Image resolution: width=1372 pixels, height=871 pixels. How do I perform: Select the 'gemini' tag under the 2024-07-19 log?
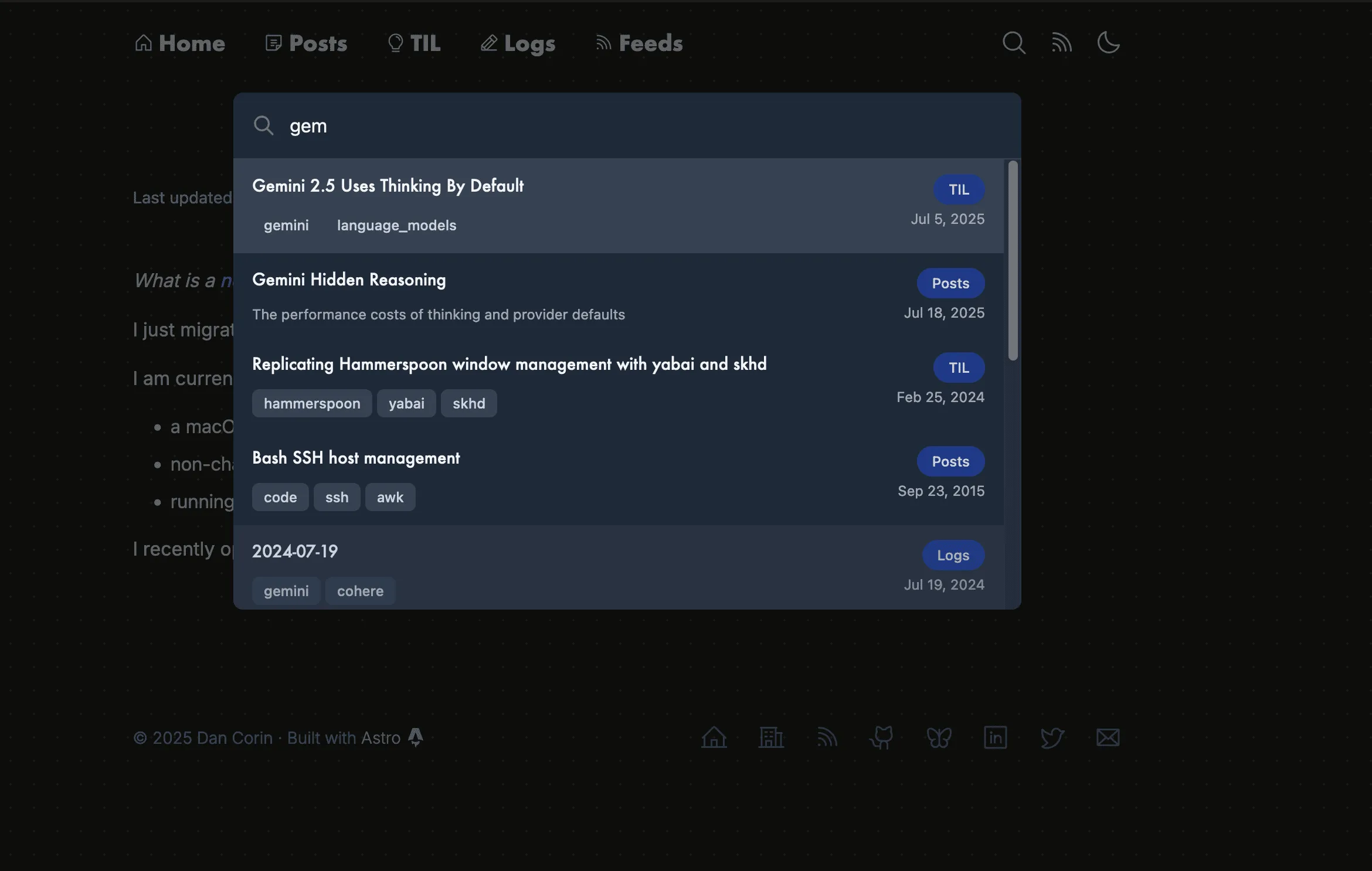coord(286,591)
